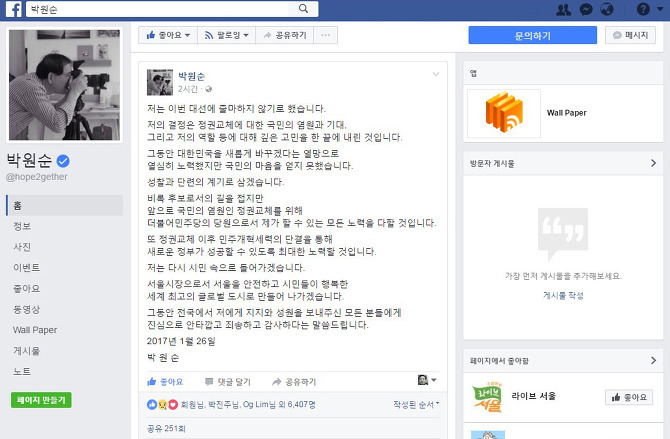This screenshot has height=439, width=670.
Task: Click the search magnifier icon
Action: [x=303, y=9]
